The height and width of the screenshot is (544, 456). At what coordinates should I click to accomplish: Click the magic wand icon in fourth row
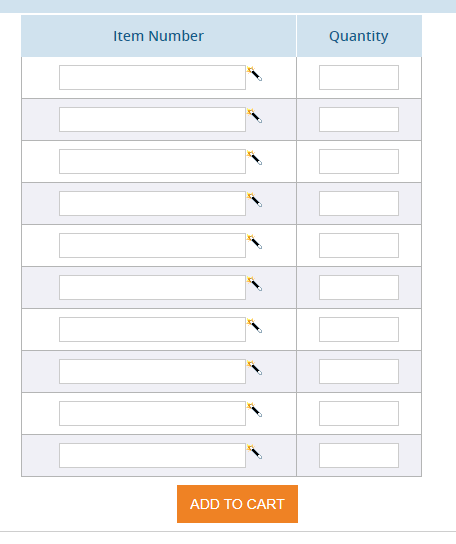pyautogui.click(x=254, y=199)
